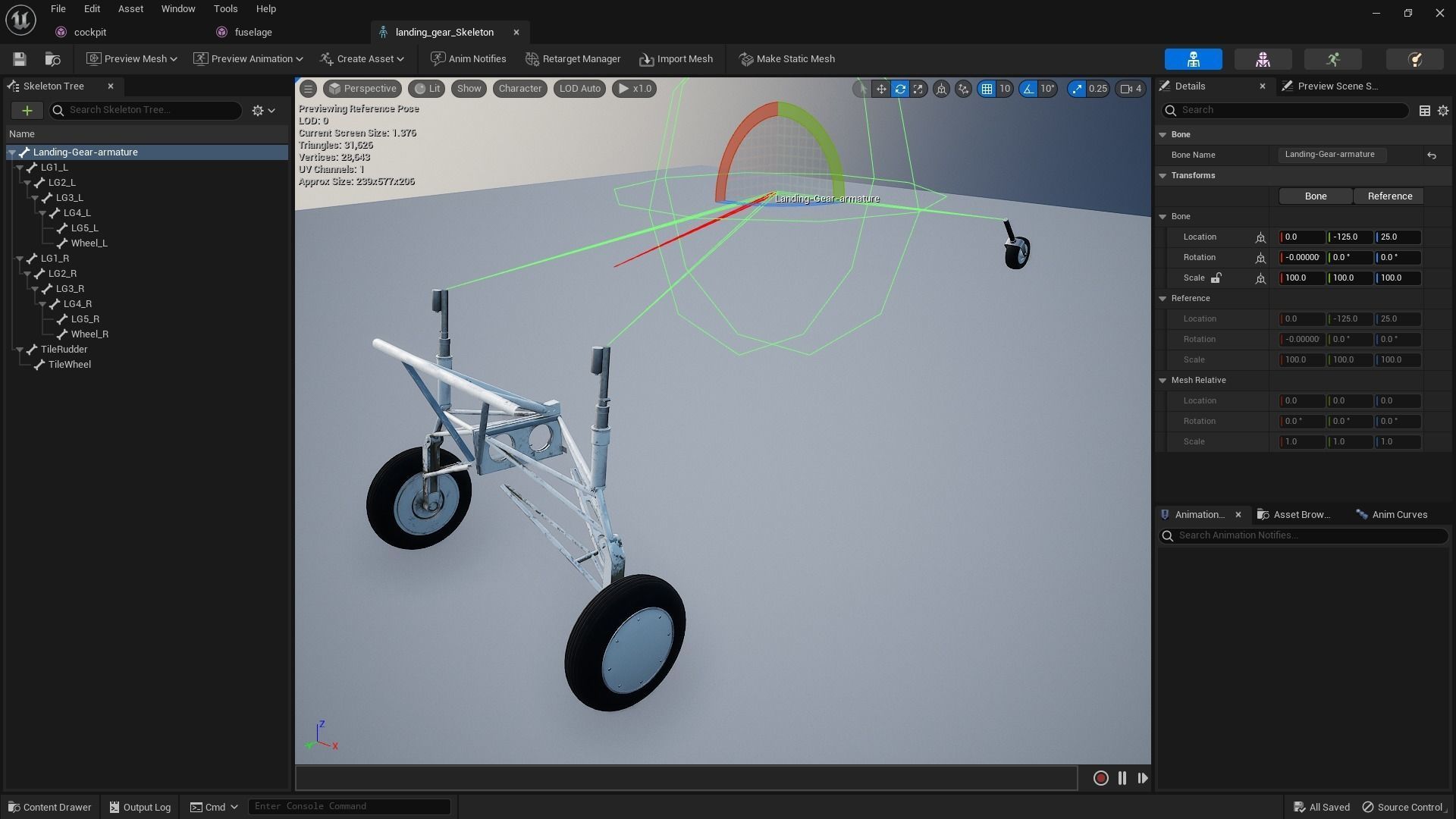Select the scale gizmo tool
This screenshot has height=819, width=1456.
click(918, 89)
